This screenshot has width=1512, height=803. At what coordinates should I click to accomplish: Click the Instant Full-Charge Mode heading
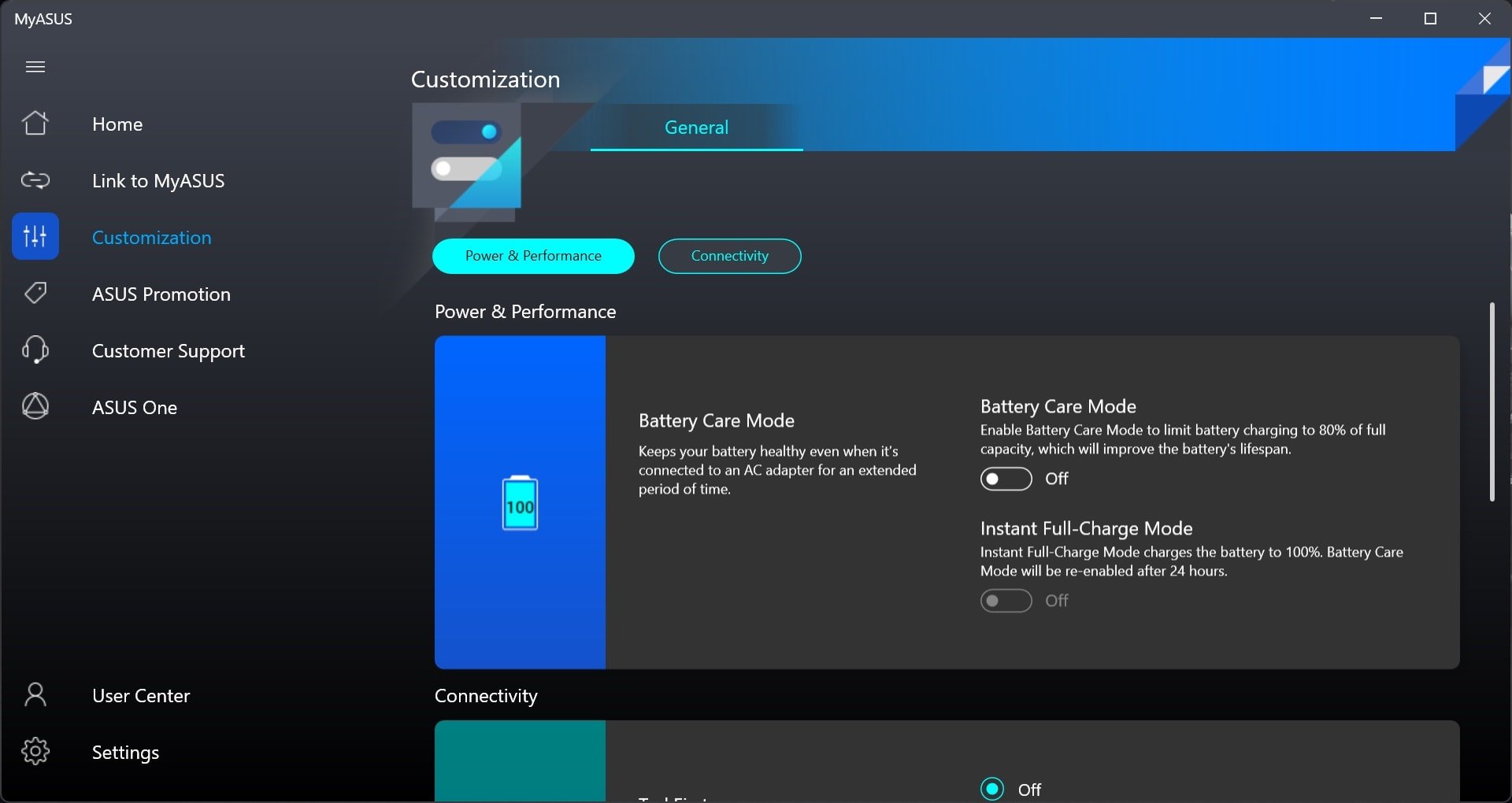point(1087,528)
